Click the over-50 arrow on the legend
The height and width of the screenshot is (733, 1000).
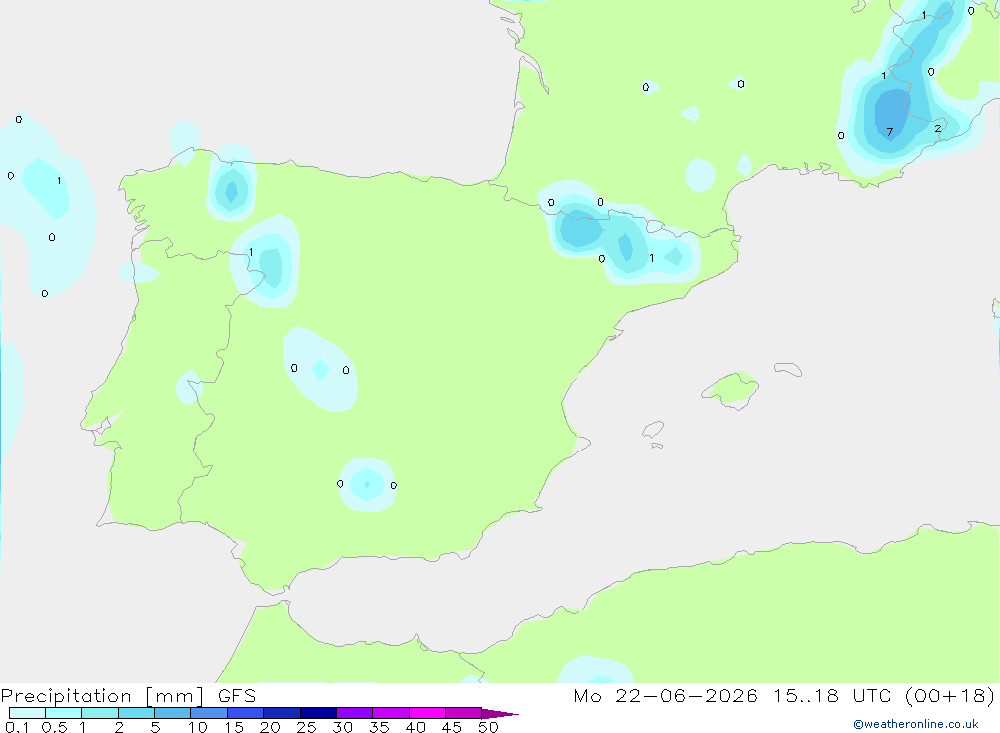point(499,714)
